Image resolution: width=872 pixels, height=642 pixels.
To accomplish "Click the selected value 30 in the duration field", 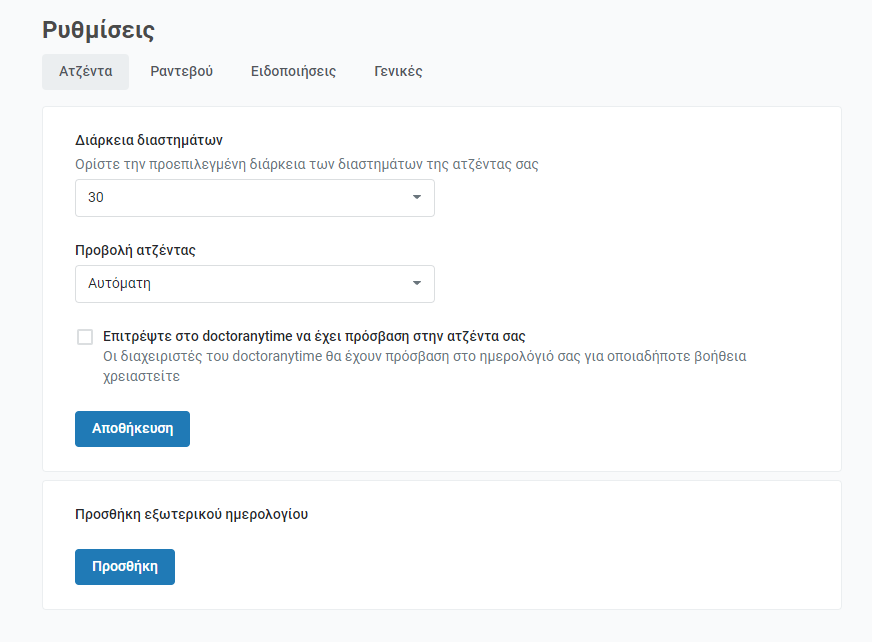I will tap(96, 197).
